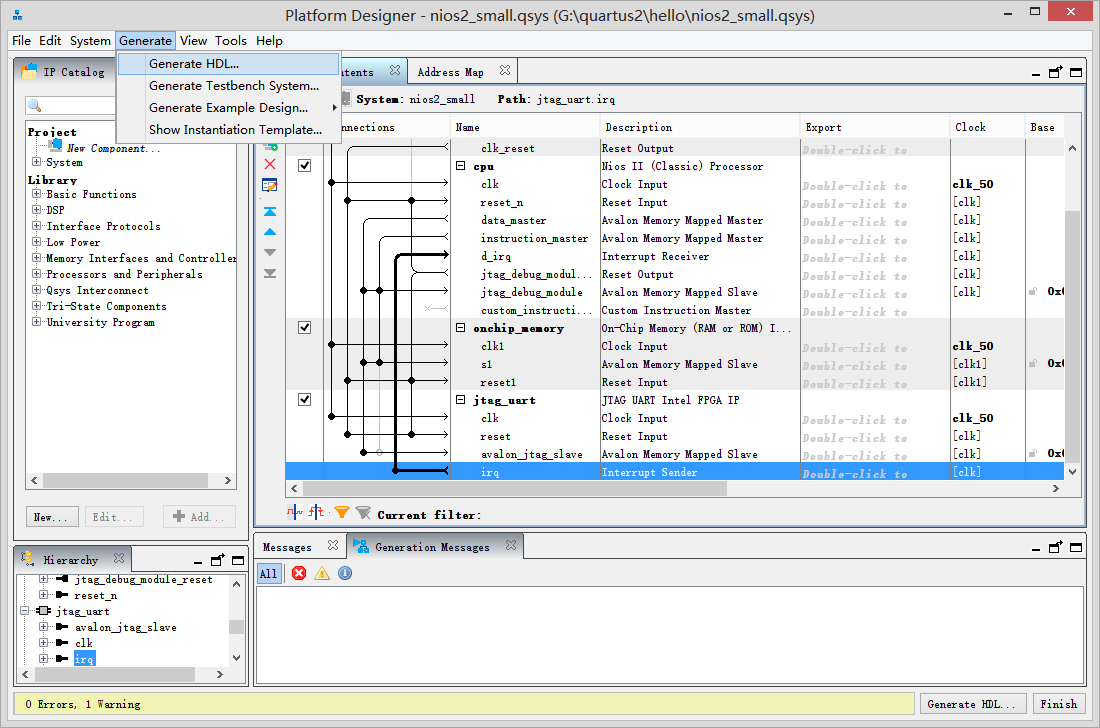This screenshot has height=728, width=1100.
Task: Click the Generate HDL... button at bottom
Action: point(973,703)
